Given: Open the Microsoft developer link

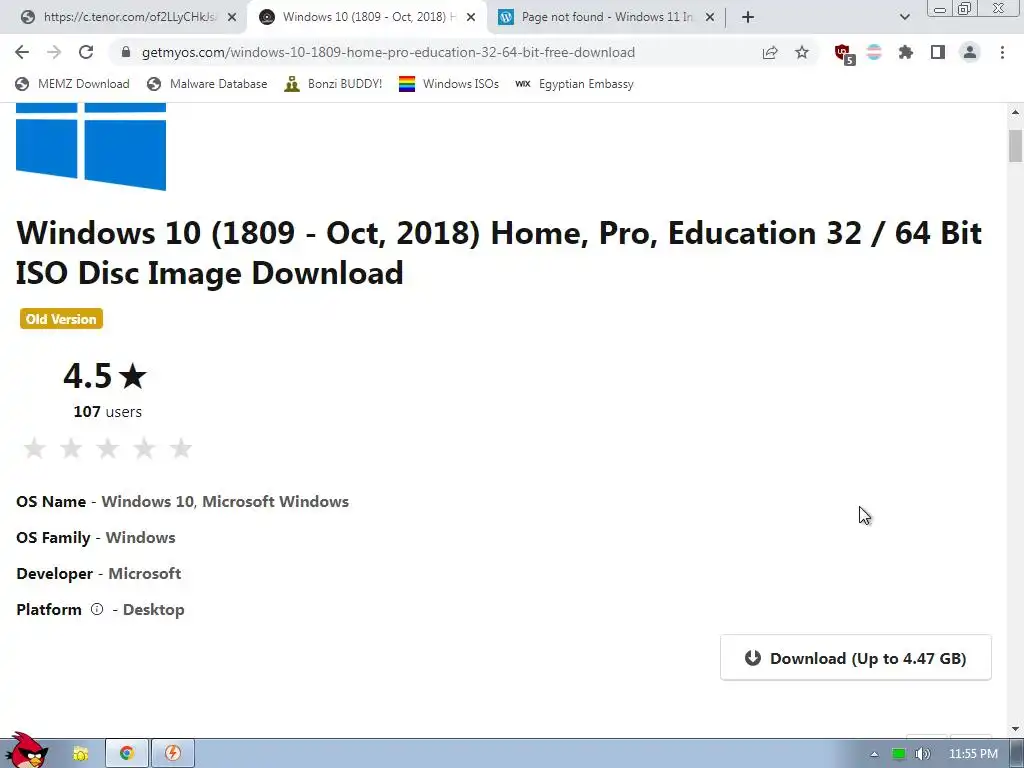Looking at the screenshot, I should (x=144, y=573).
